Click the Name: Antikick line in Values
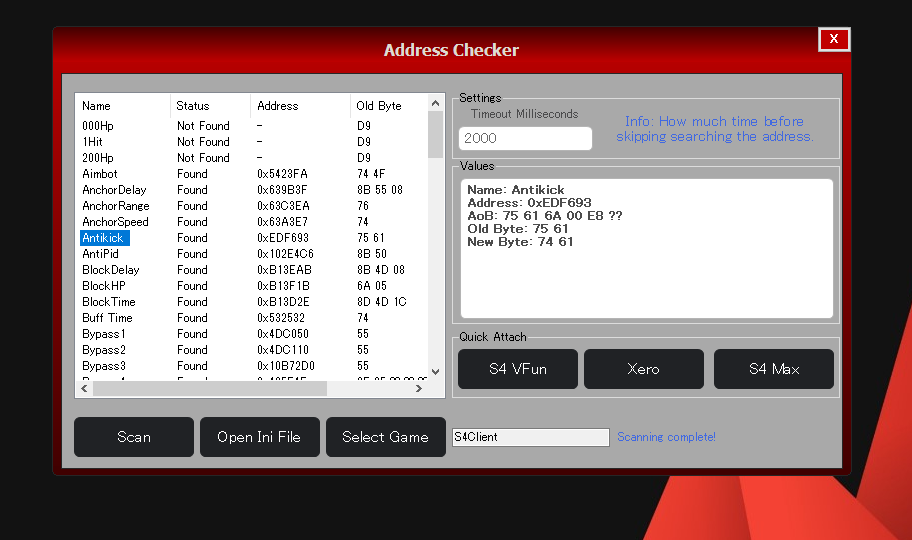Viewport: 912px width, 540px height. (x=516, y=190)
